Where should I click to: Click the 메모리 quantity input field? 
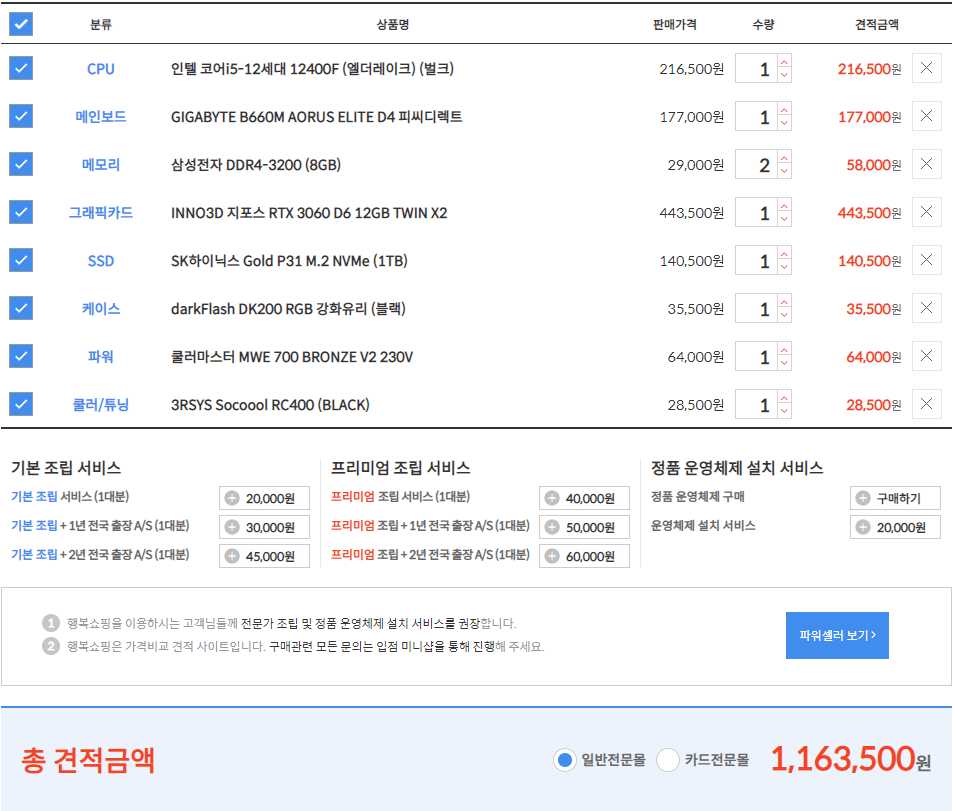point(757,164)
